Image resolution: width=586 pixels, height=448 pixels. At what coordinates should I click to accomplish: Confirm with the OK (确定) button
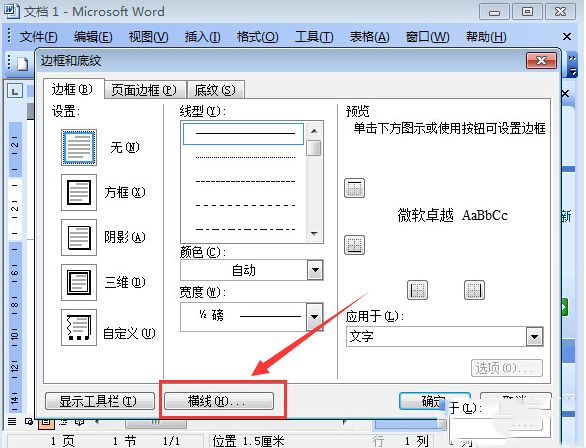[x=434, y=401]
